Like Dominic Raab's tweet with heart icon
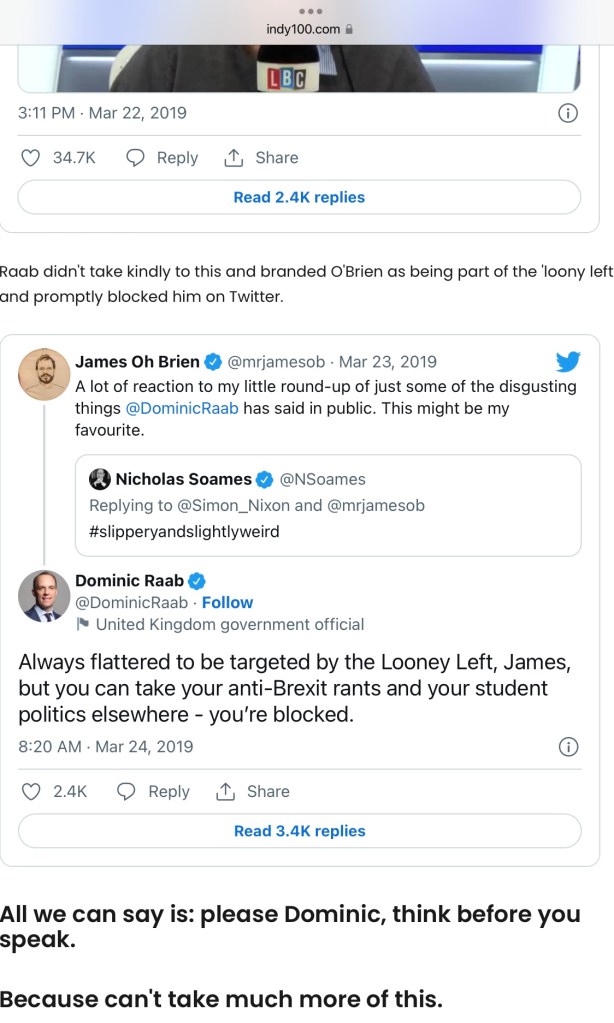Image resolution: width=614 pixels, height=1023 pixels. [x=31, y=791]
